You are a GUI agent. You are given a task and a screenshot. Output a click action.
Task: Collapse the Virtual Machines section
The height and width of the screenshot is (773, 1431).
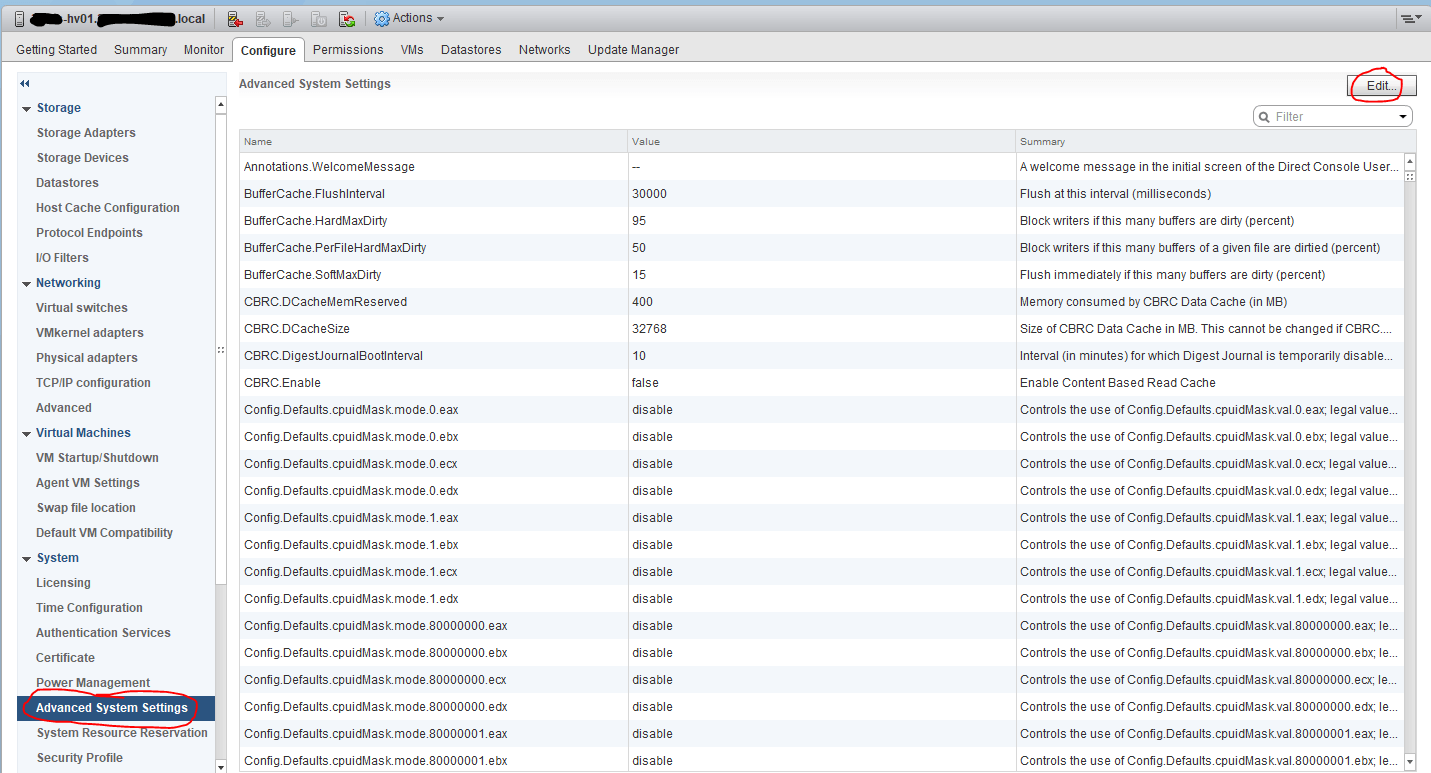(x=27, y=433)
